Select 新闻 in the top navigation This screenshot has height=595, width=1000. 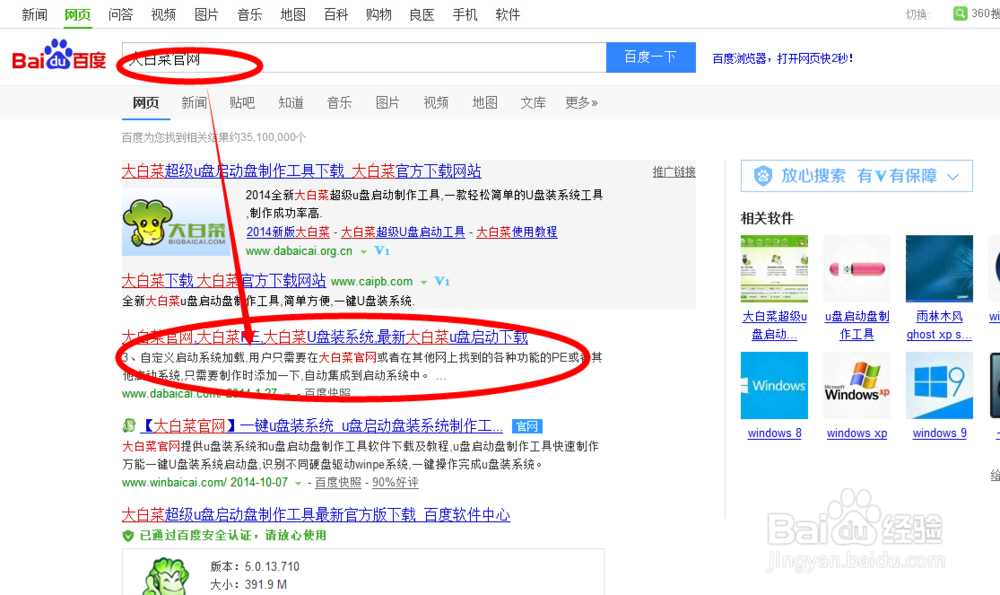tap(34, 14)
